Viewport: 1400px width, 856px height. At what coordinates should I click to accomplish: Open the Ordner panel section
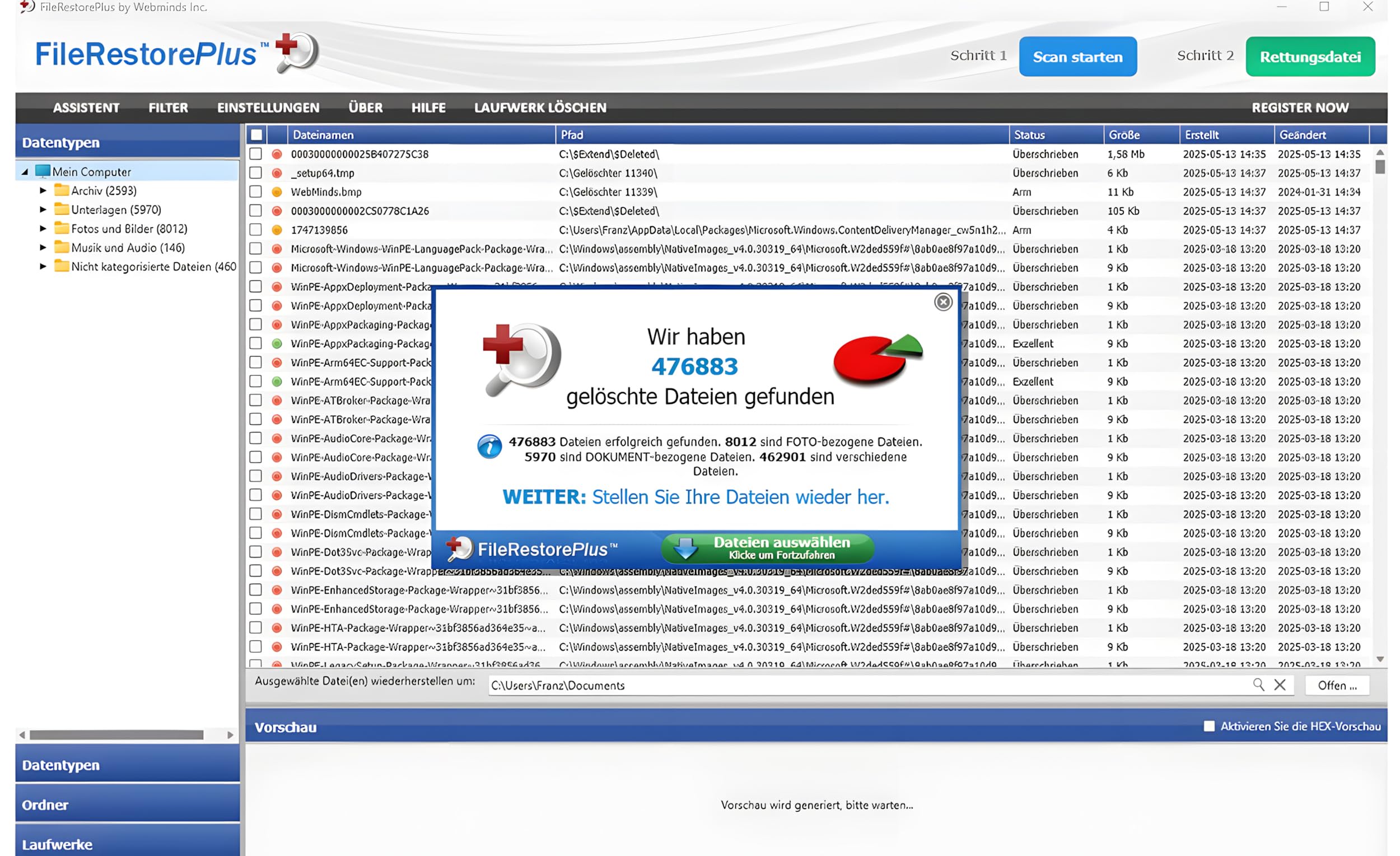127,804
